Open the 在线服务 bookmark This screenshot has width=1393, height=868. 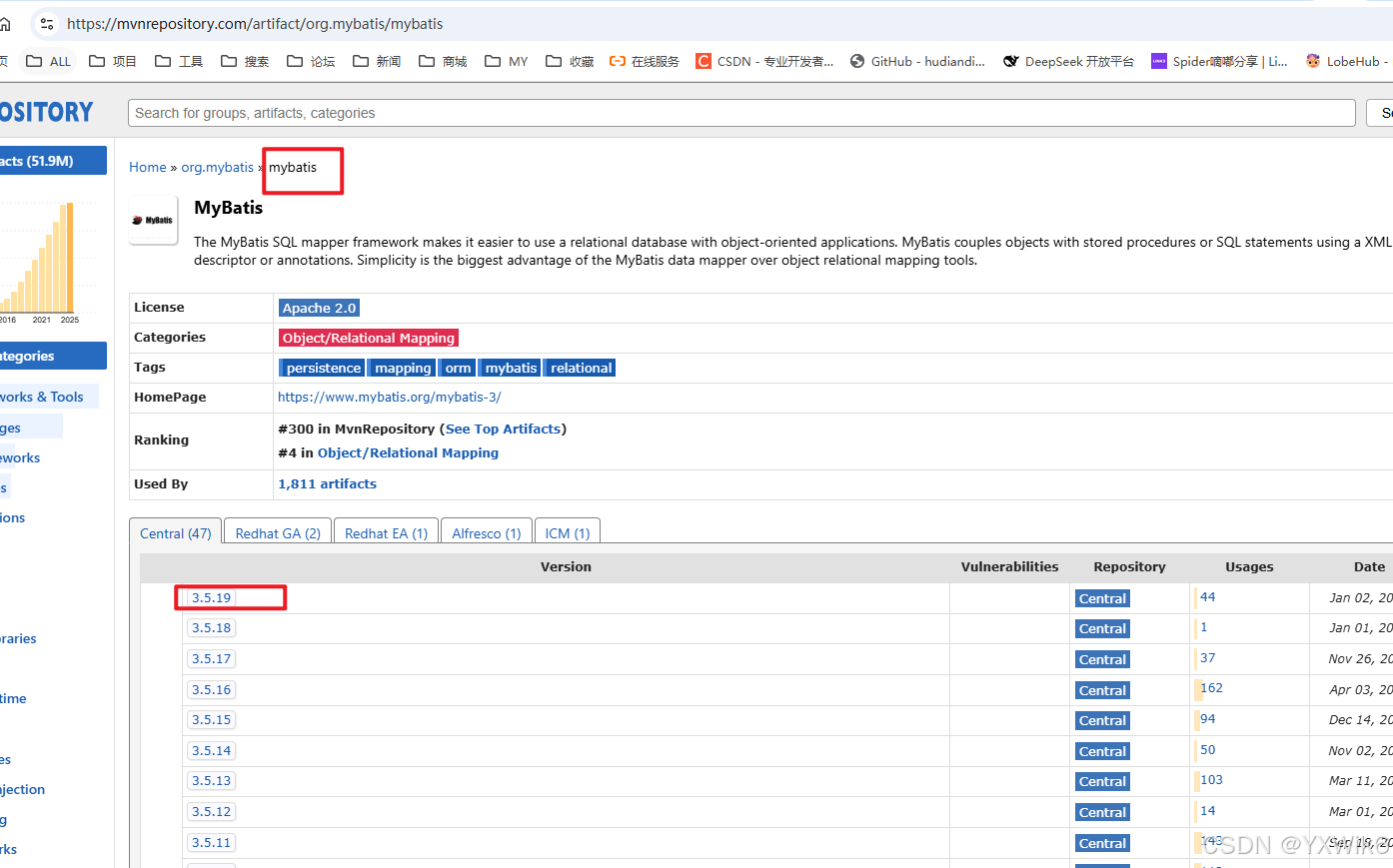[x=645, y=61]
